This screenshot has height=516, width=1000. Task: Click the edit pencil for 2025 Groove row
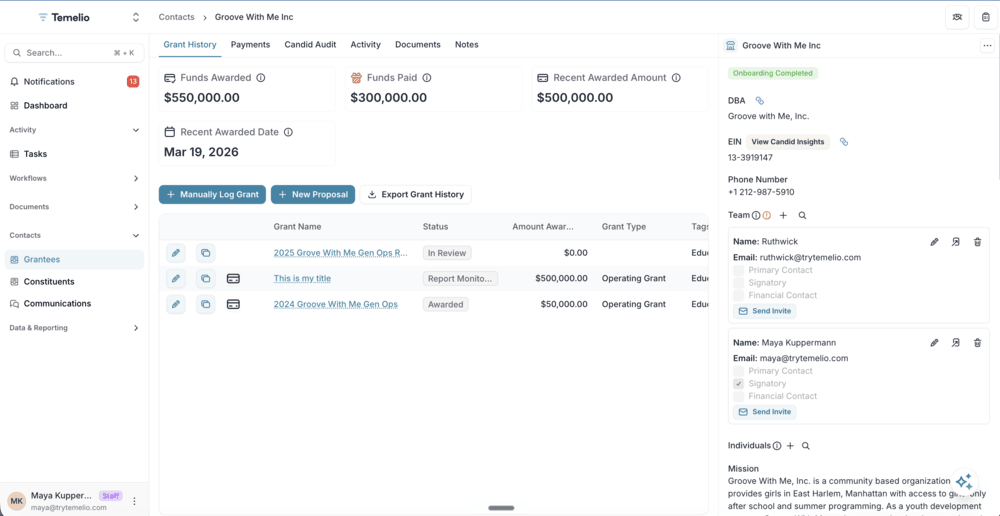click(176, 253)
